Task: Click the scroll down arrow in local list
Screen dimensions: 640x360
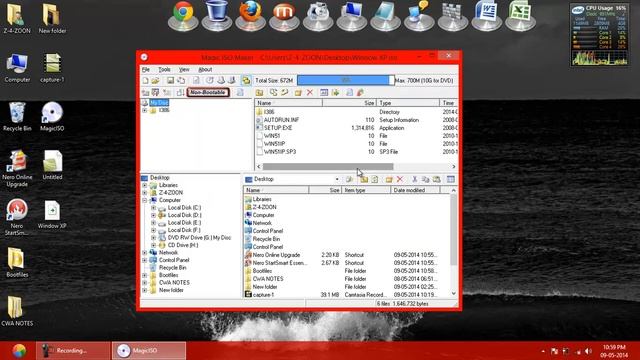Action: 453,293
